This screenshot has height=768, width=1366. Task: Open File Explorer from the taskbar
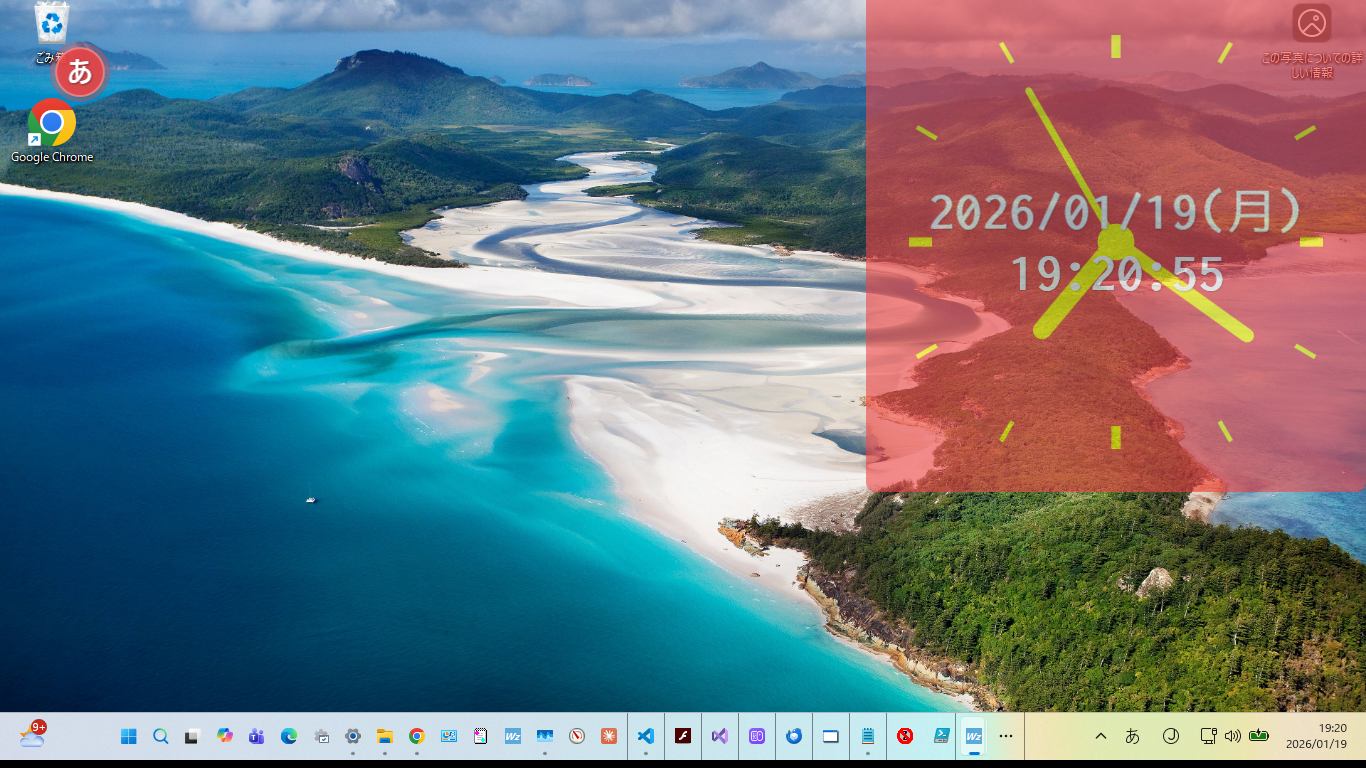point(385,736)
